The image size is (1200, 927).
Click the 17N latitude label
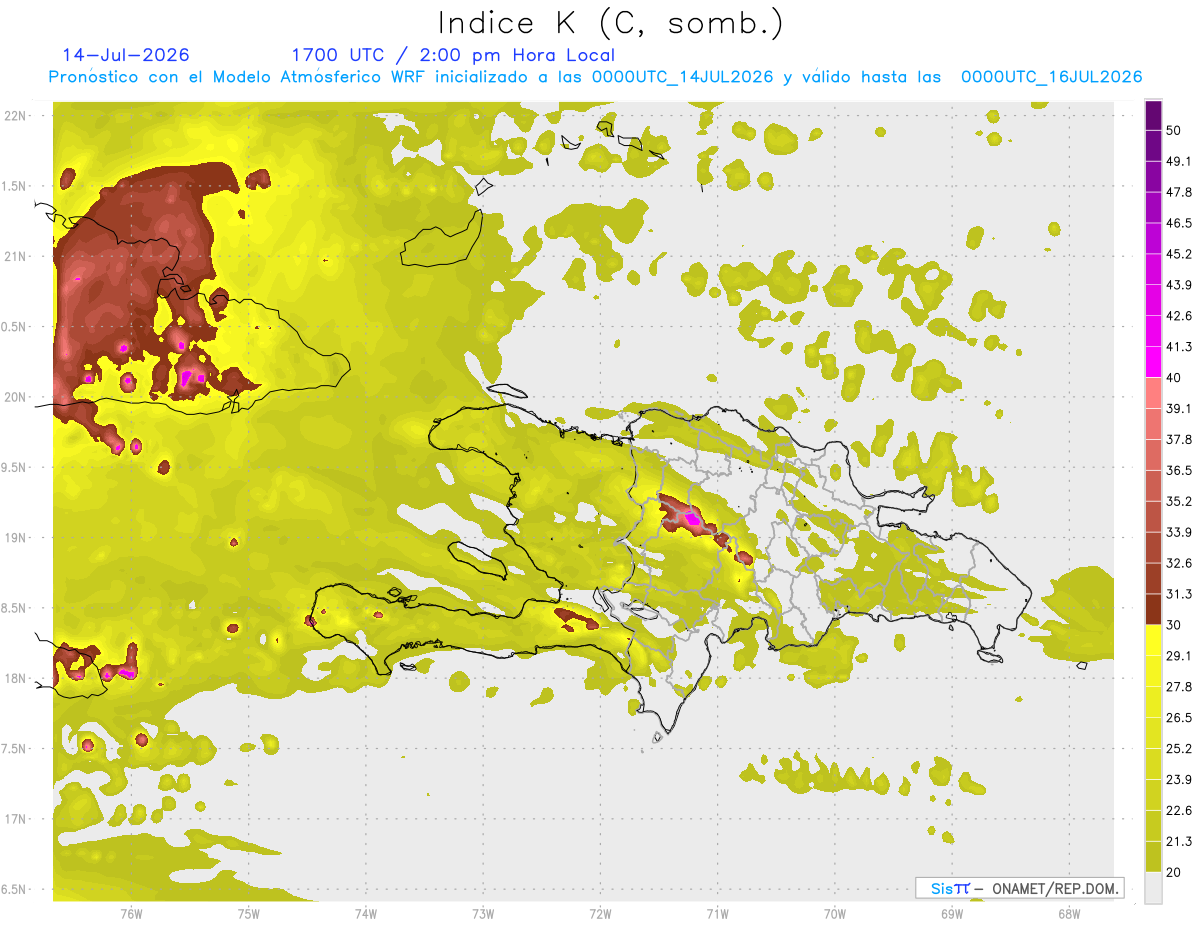[16, 819]
